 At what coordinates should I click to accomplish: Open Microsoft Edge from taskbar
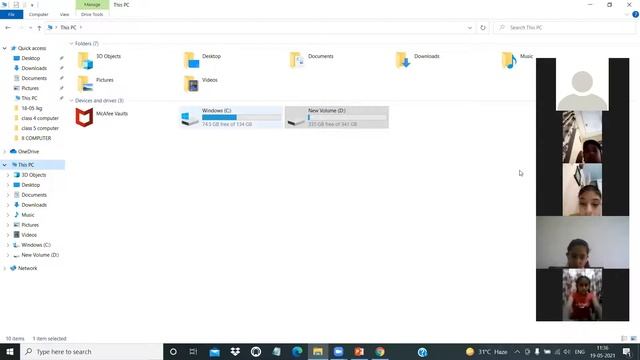297,351
